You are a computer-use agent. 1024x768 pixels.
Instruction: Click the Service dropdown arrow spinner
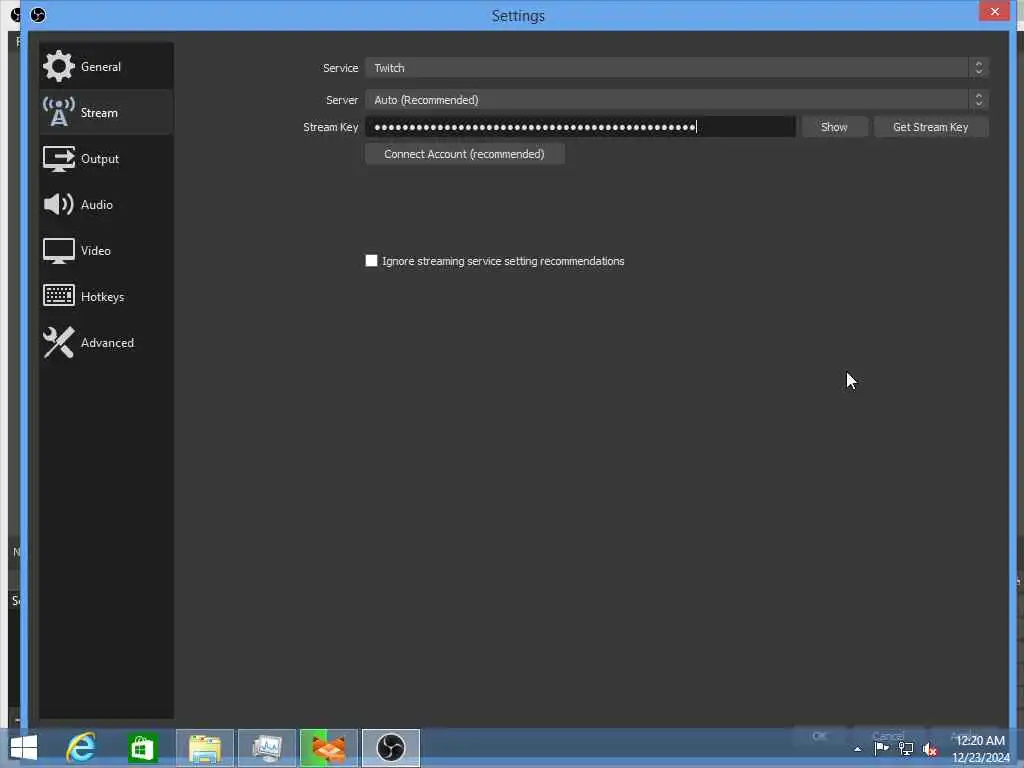tap(978, 67)
